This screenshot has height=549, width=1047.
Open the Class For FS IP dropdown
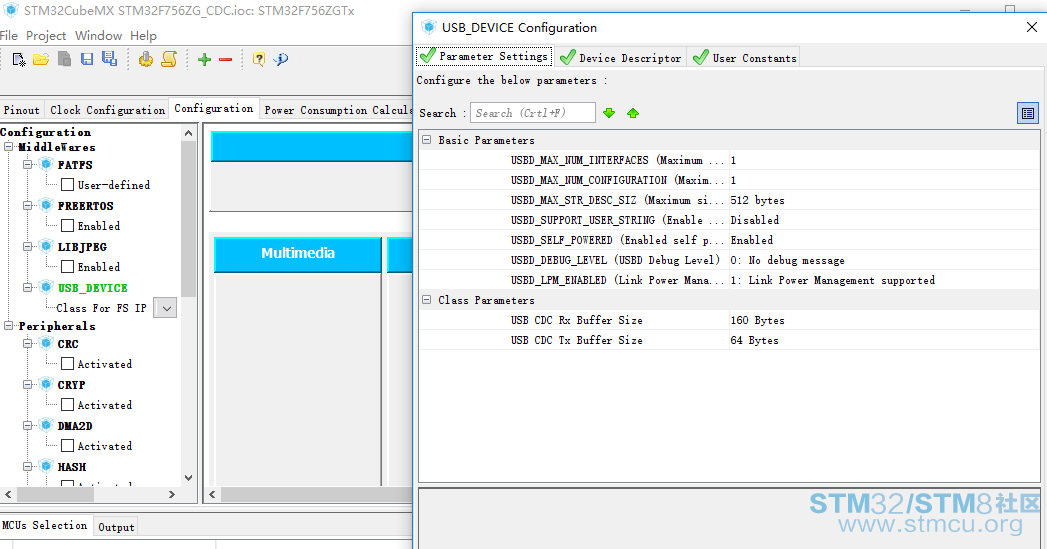point(166,308)
